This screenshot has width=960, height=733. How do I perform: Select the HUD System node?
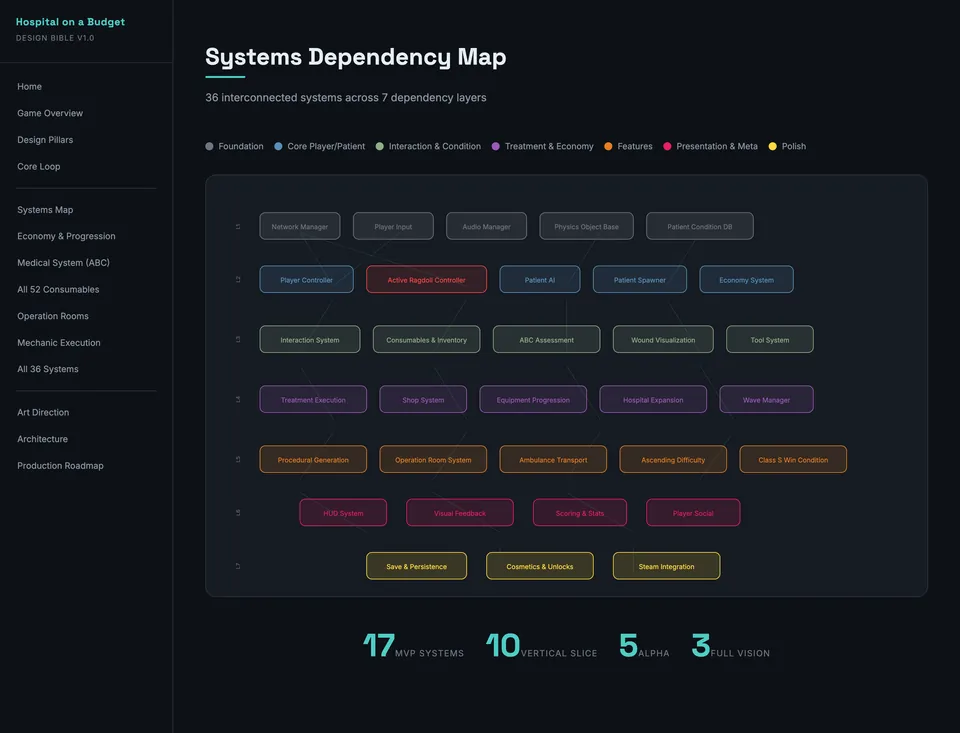pyautogui.click(x=343, y=513)
